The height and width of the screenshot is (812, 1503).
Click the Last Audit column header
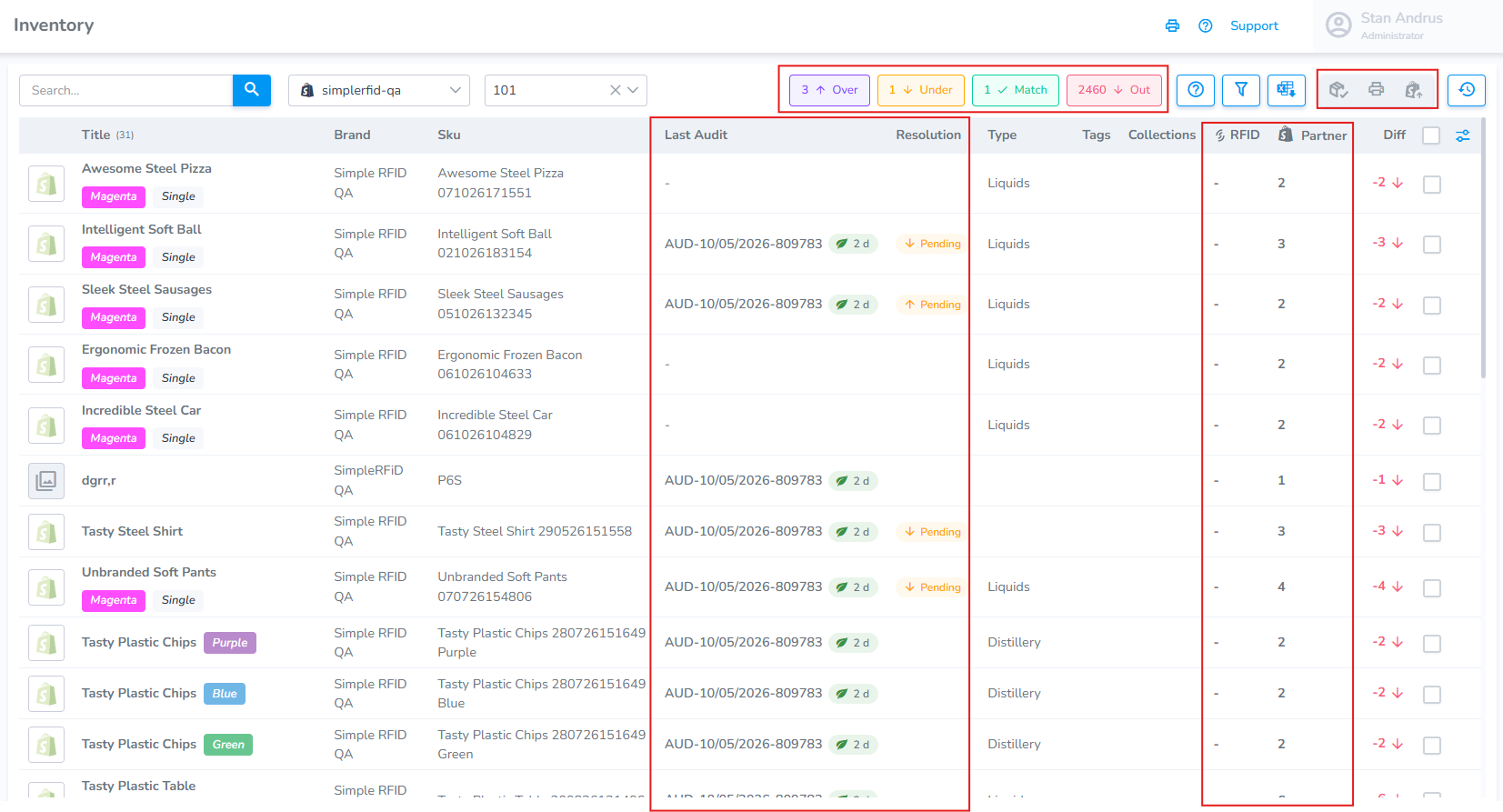coord(696,135)
